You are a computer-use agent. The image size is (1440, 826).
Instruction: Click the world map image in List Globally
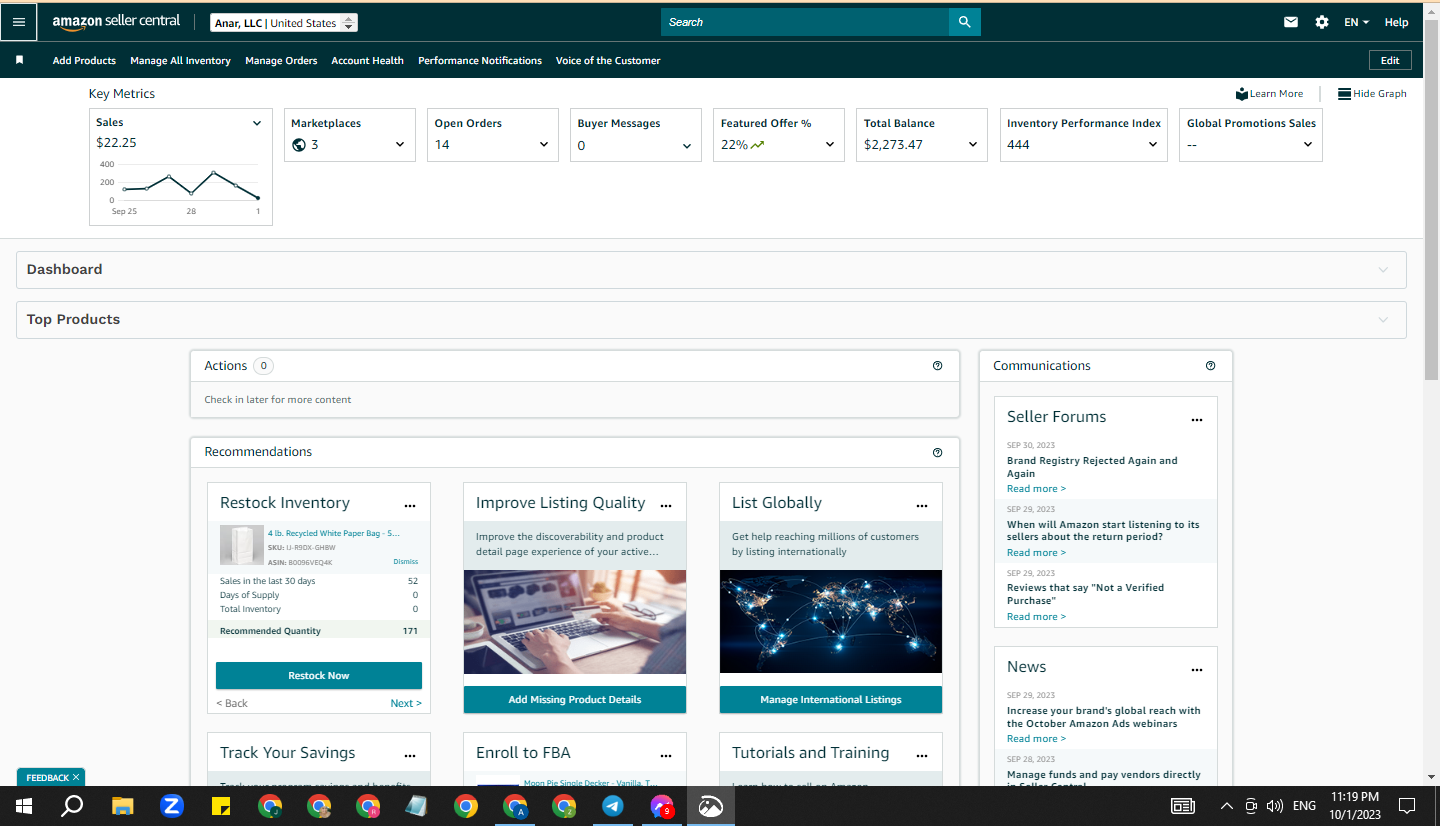coord(831,622)
